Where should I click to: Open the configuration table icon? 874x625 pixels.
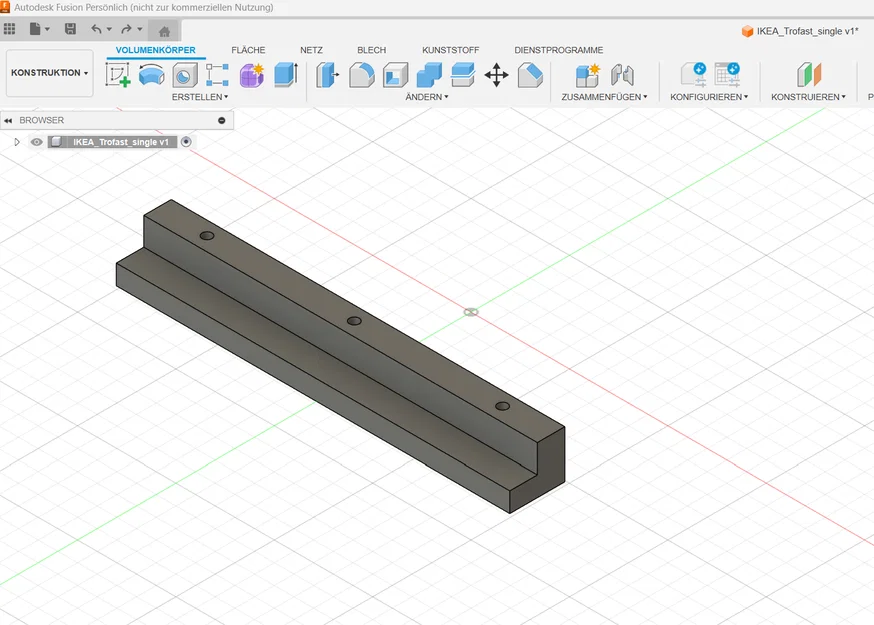[727, 75]
